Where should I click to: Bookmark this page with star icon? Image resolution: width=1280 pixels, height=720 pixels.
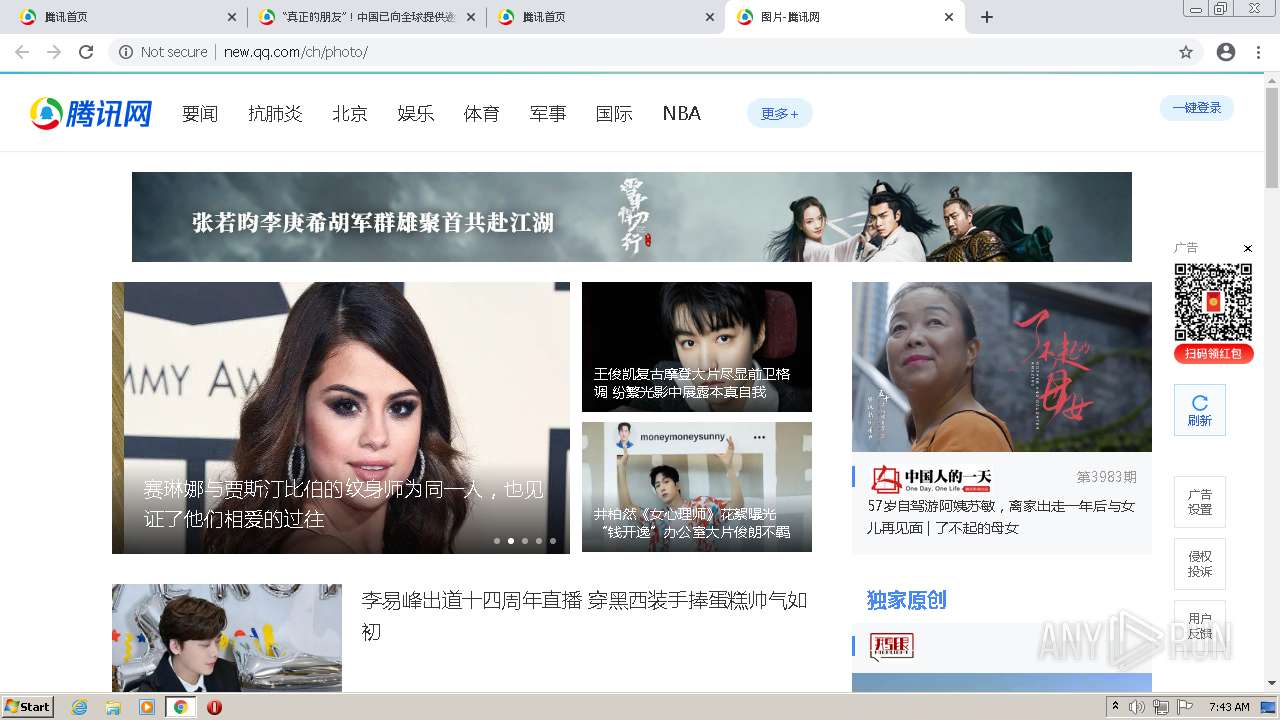coord(1186,52)
